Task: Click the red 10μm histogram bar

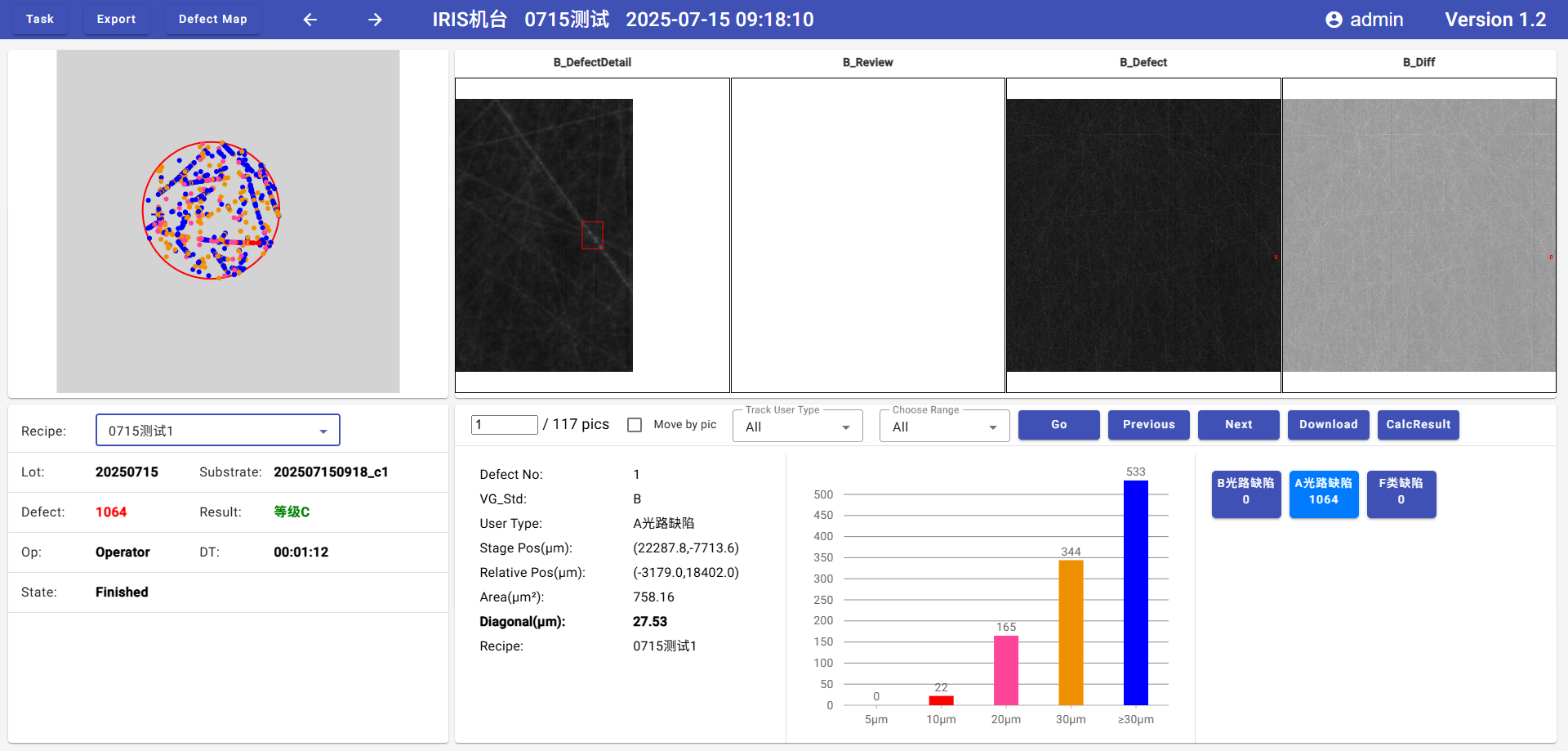Action: tap(942, 700)
